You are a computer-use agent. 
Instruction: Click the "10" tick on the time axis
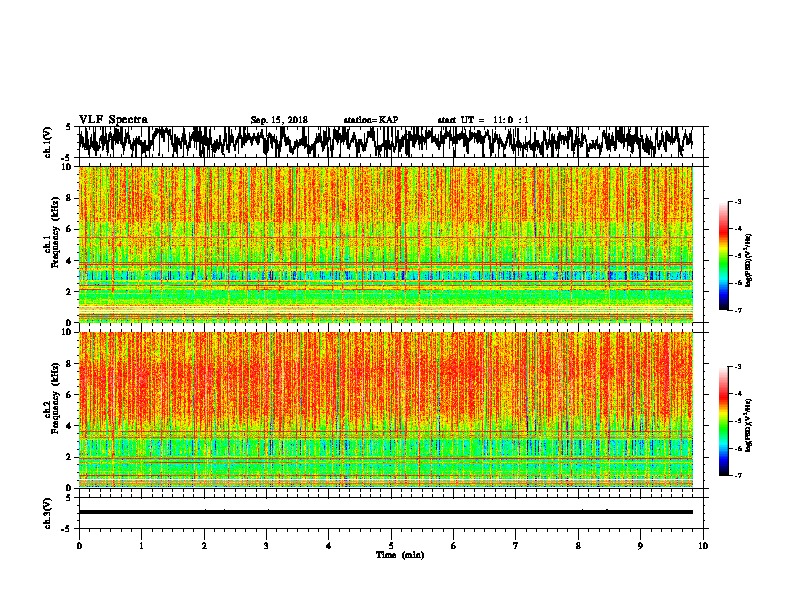click(x=703, y=546)
